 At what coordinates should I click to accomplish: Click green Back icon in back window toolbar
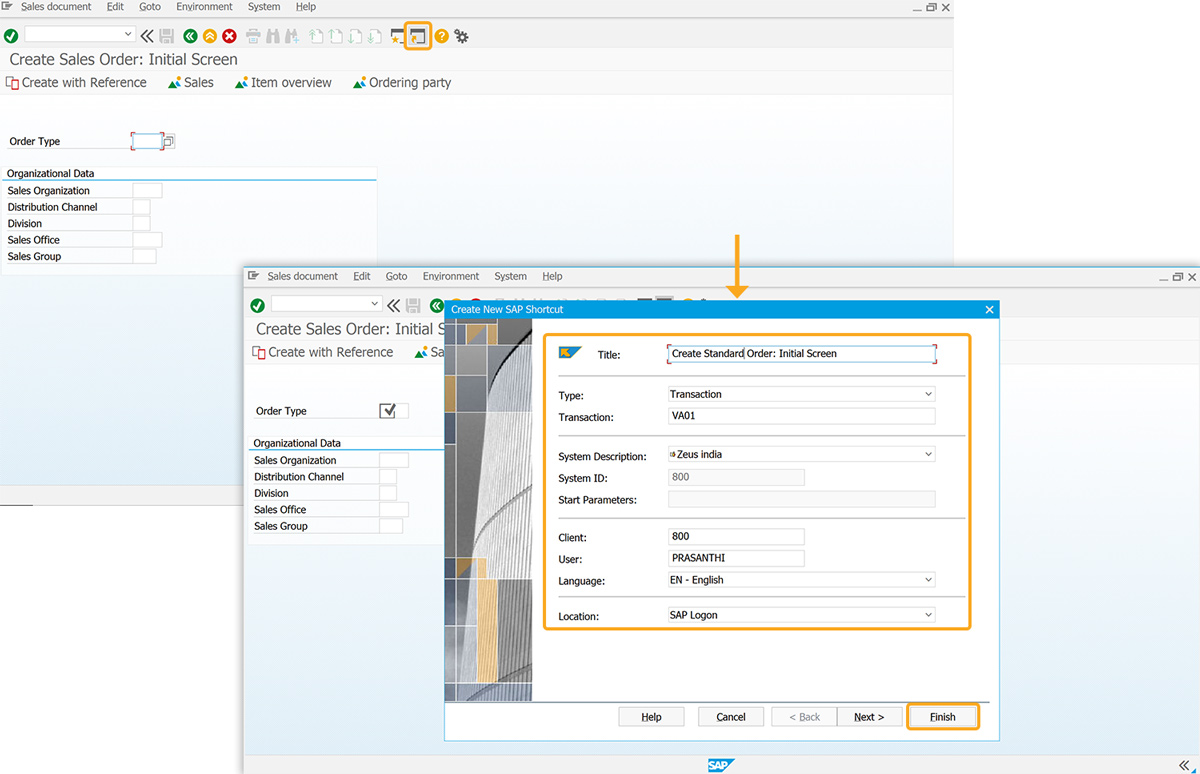tap(190, 36)
